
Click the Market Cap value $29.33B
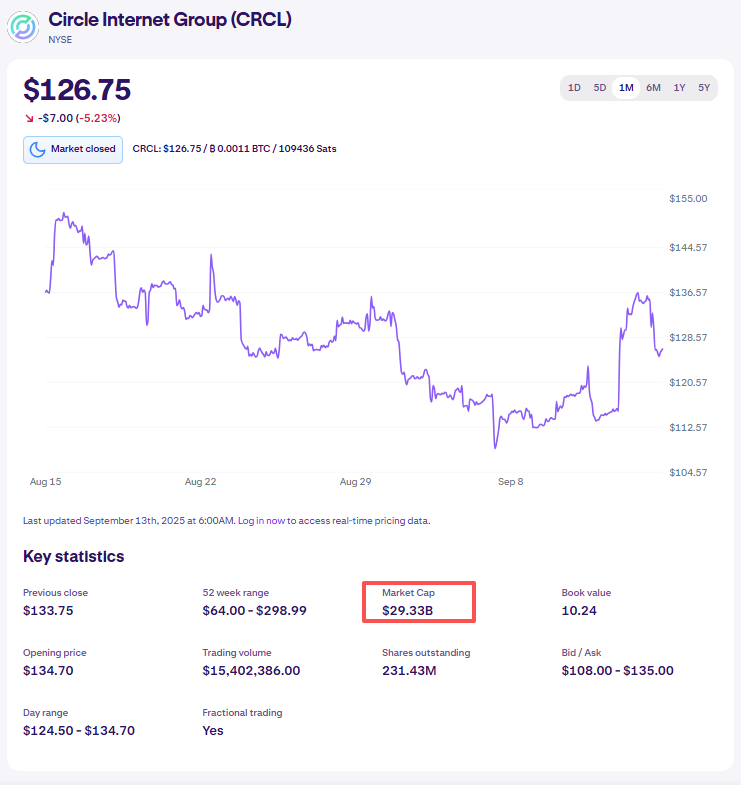pos(407,611)
